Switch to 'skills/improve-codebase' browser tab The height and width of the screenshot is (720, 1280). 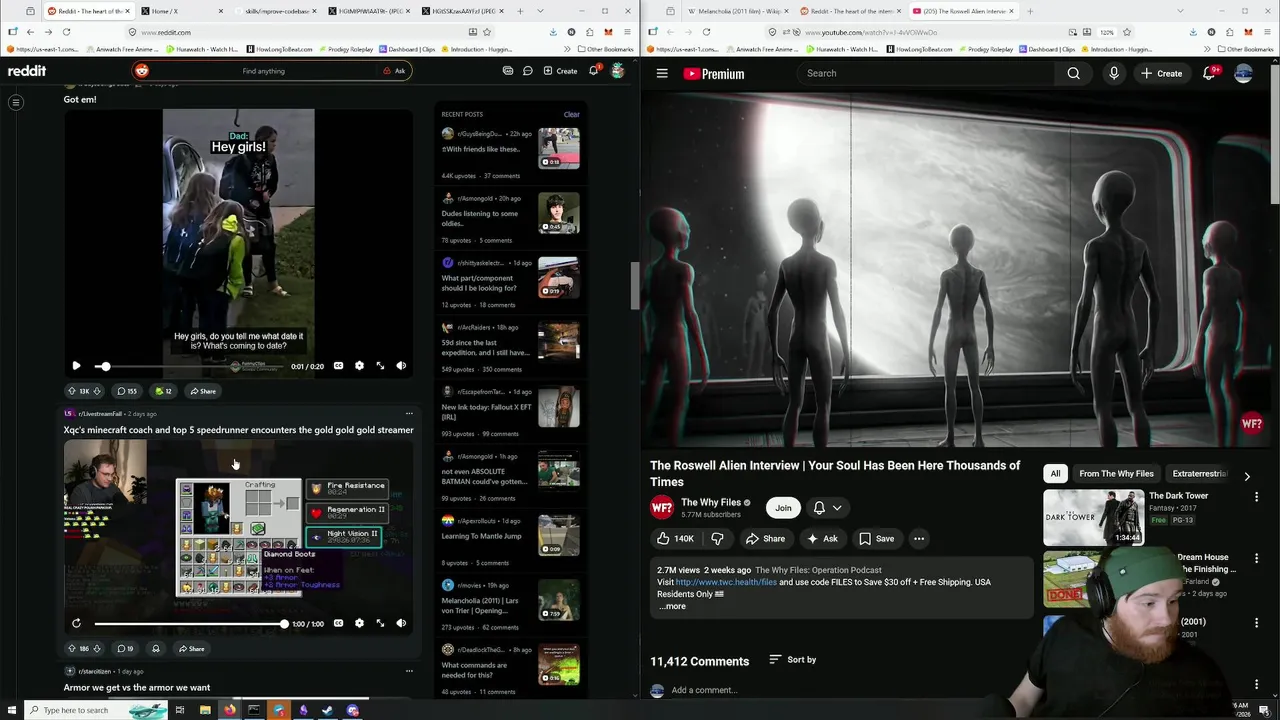tap(278, 11)
